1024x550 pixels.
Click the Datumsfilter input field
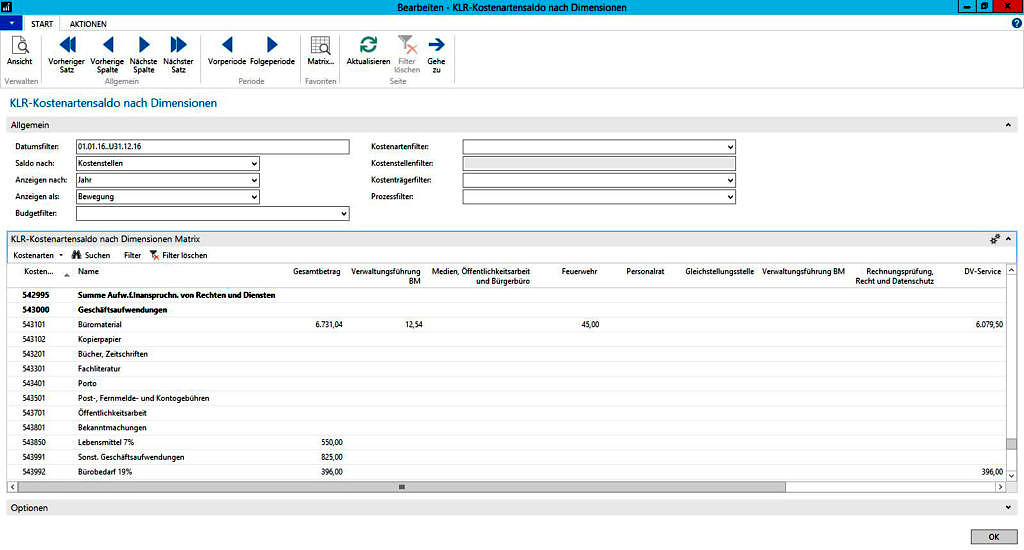[212, 147]
